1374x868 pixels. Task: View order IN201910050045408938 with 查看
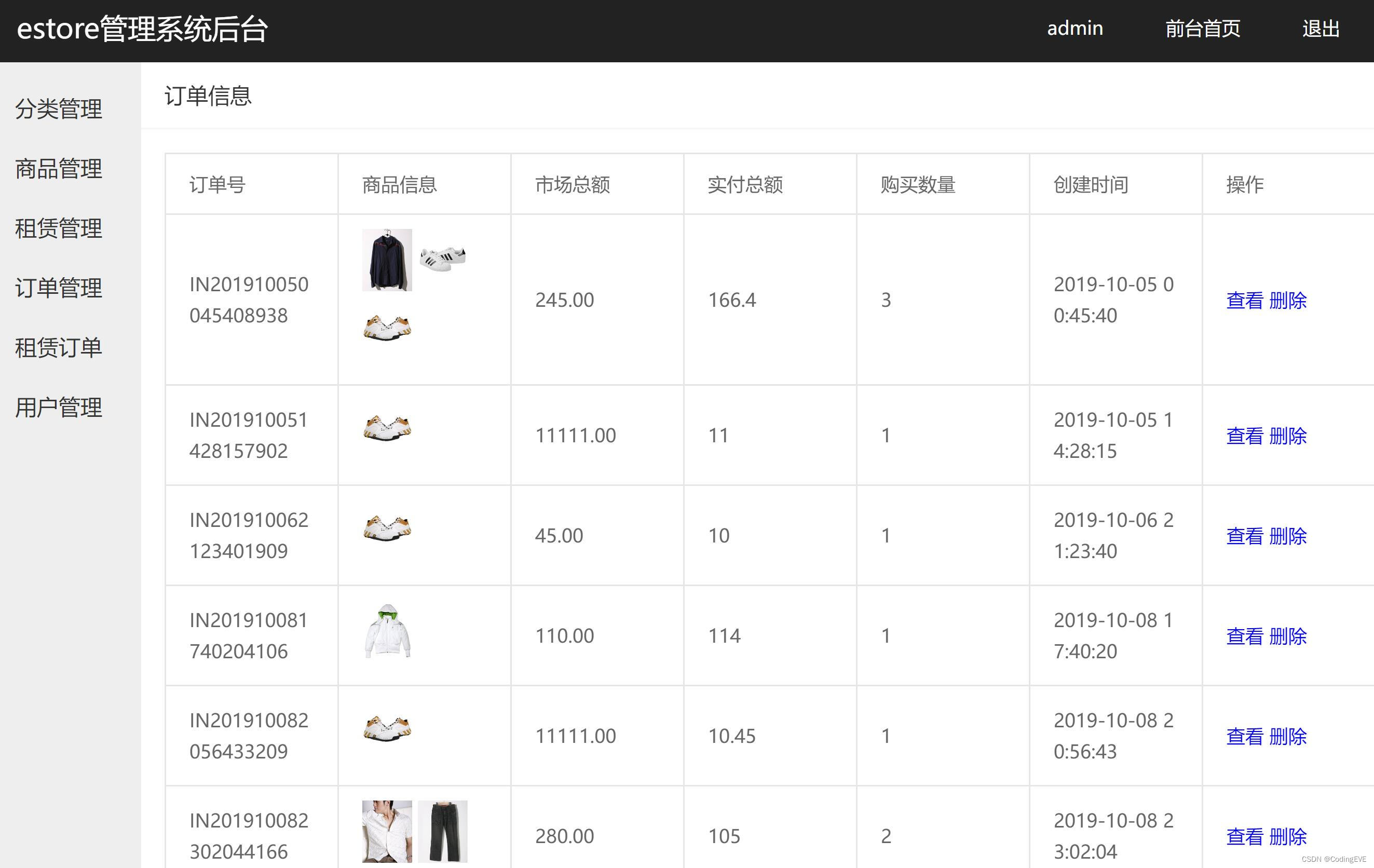[1244, 300]
